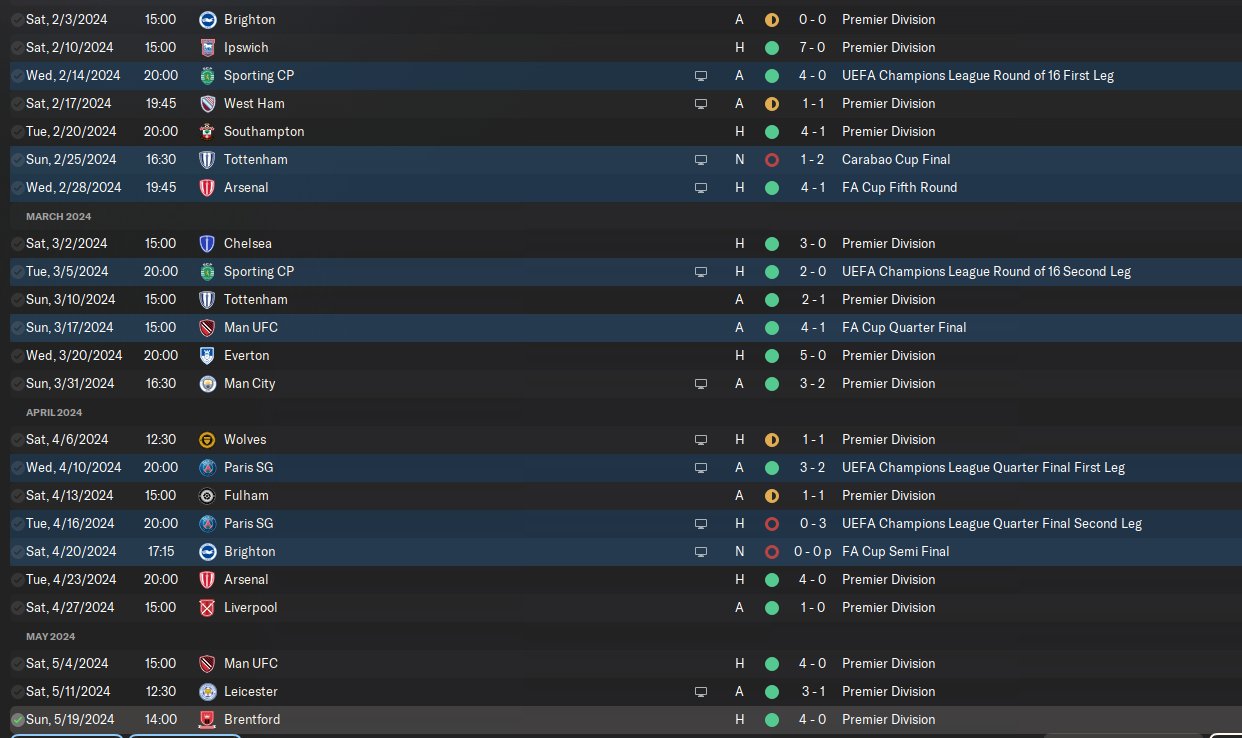Toggle the checkmark beside Sat, 3/2/2024 Chelsea
1242x738 pixels.
[17, 244]
